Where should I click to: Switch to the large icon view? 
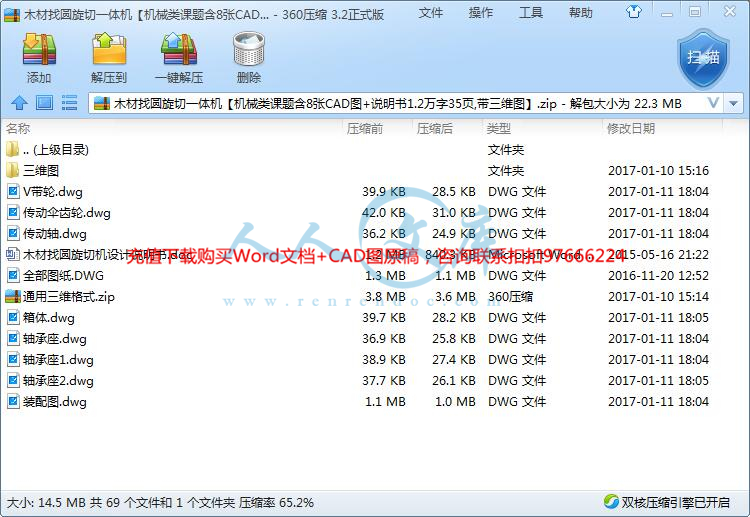[44, 103]
